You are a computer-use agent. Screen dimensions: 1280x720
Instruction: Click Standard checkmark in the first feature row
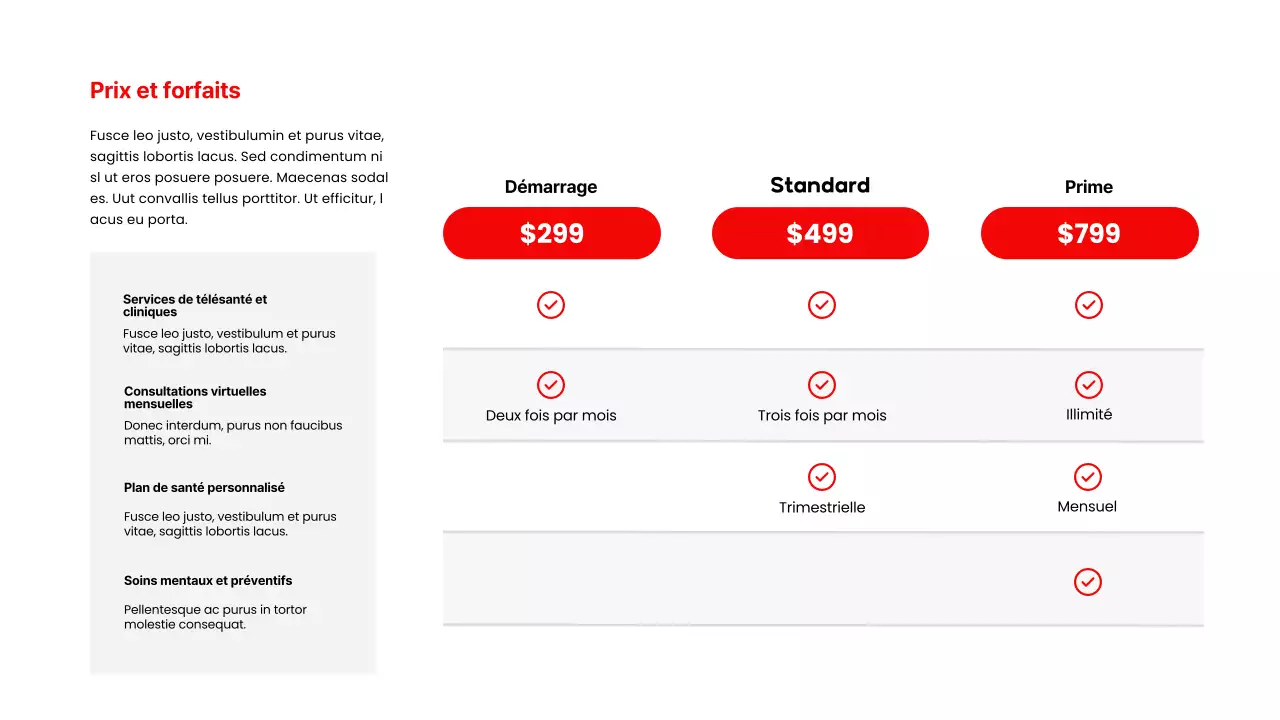pos(822,305)
